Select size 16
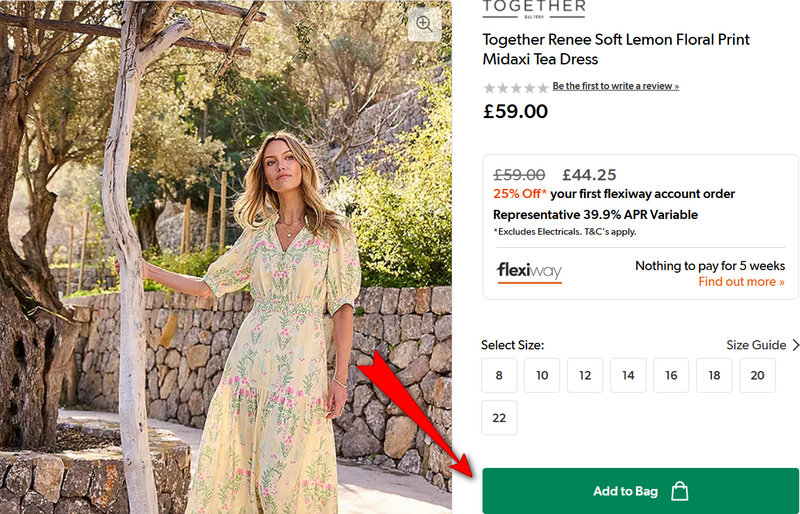Viewport: 800px width, 514px height. (x=671, y=375)
